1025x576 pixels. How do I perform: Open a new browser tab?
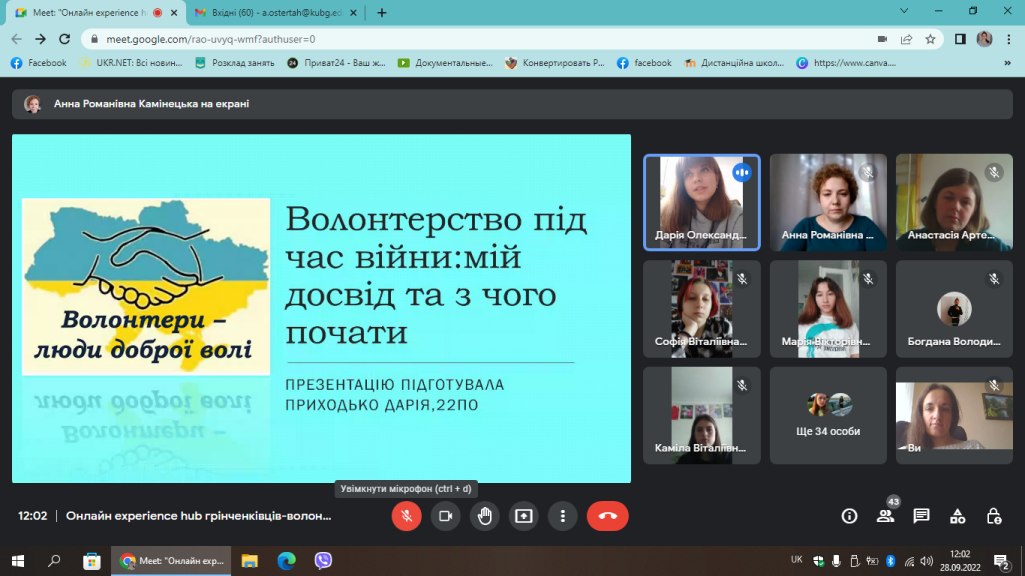pyautogui.click(x=381, y=12)
